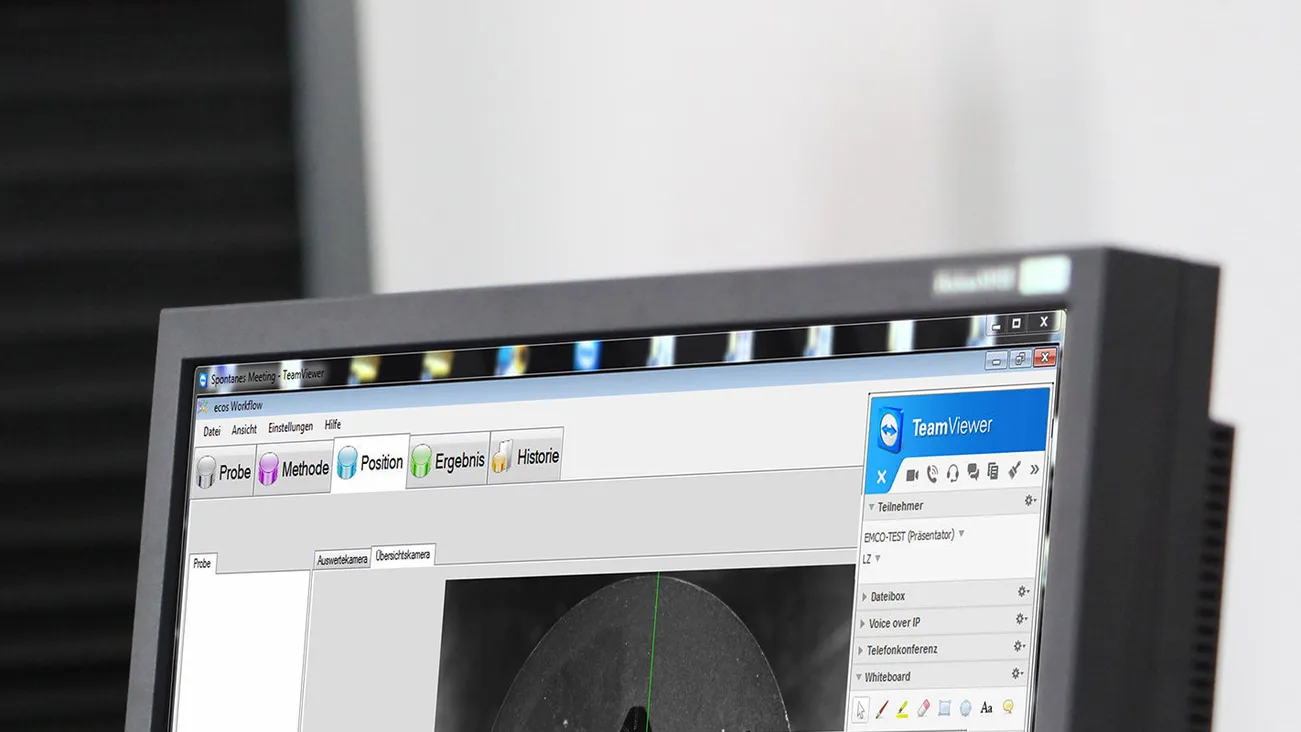Close the Spontanes Meeting window with red X

point(1045,356)
